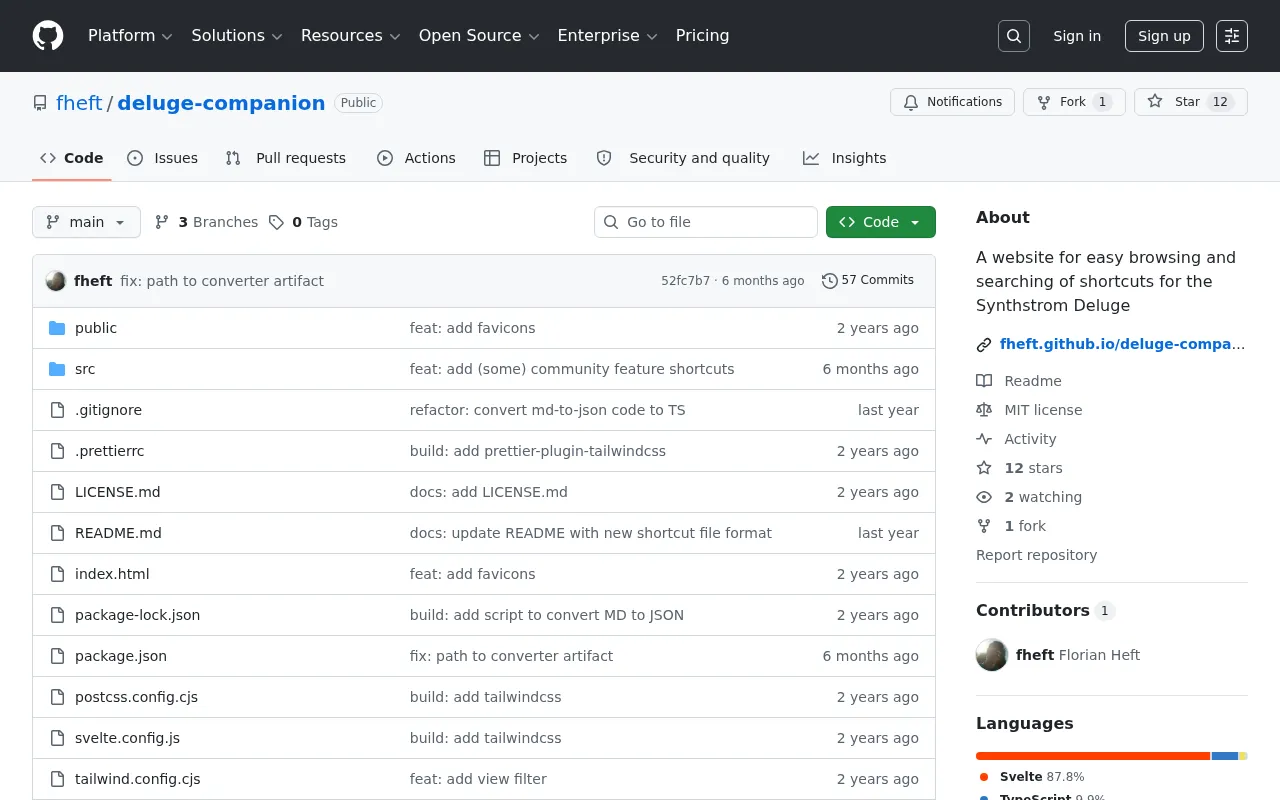Click the LICENSE.md file icon
Image resolution: width=1280 pixels, height=800 pixels.
tap(57, 492)
